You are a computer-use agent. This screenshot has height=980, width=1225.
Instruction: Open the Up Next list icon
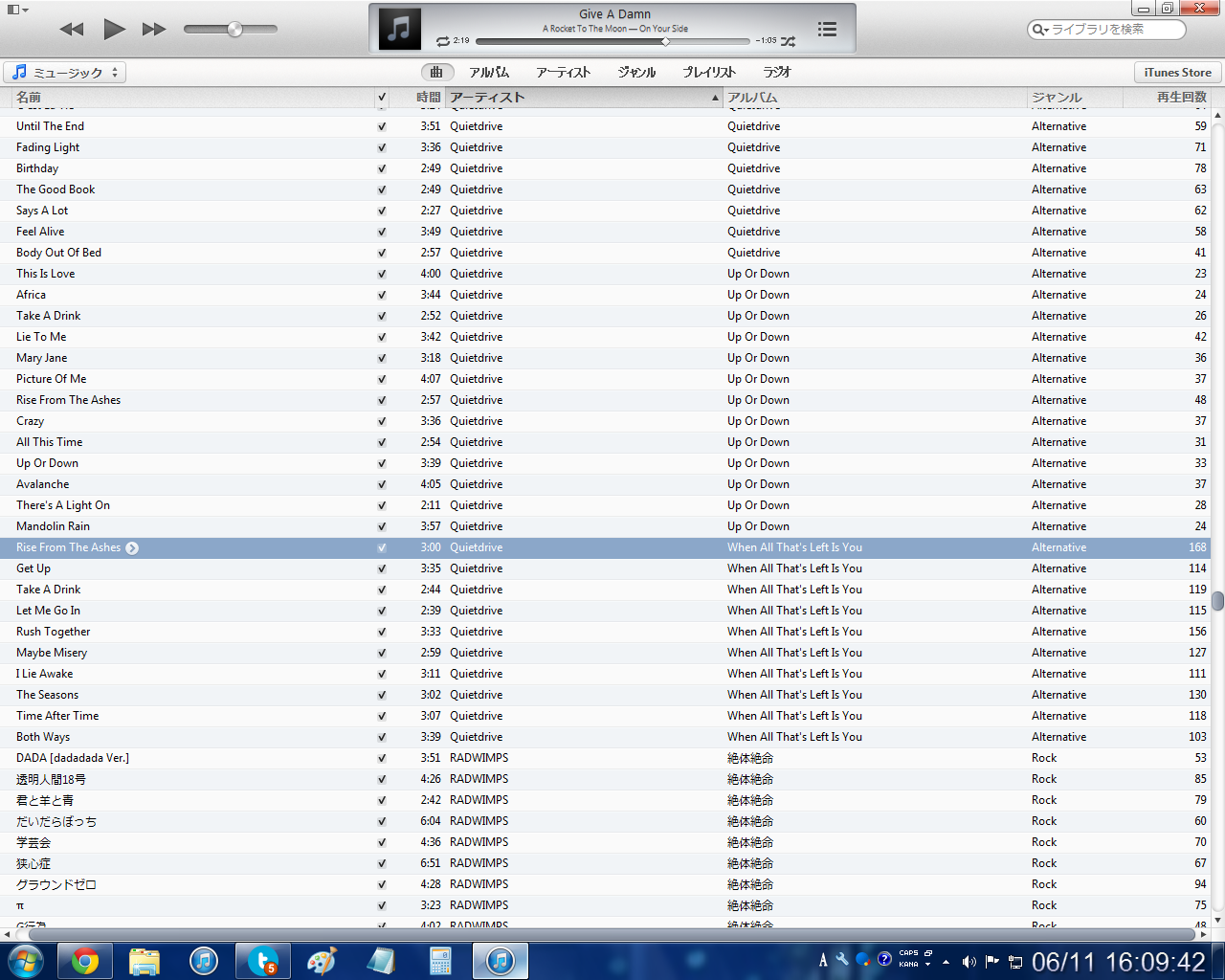pyautogui.click(x=828, y=30)
